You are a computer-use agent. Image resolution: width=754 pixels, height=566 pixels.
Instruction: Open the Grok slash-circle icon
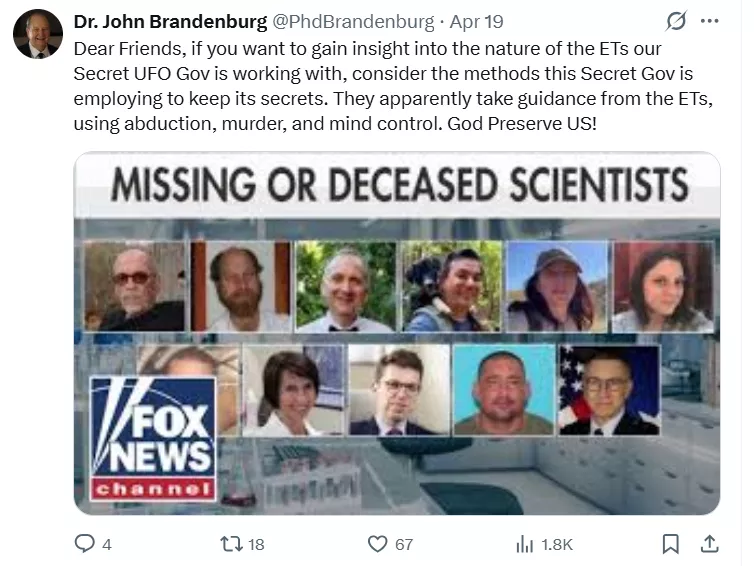pos(676,21)
